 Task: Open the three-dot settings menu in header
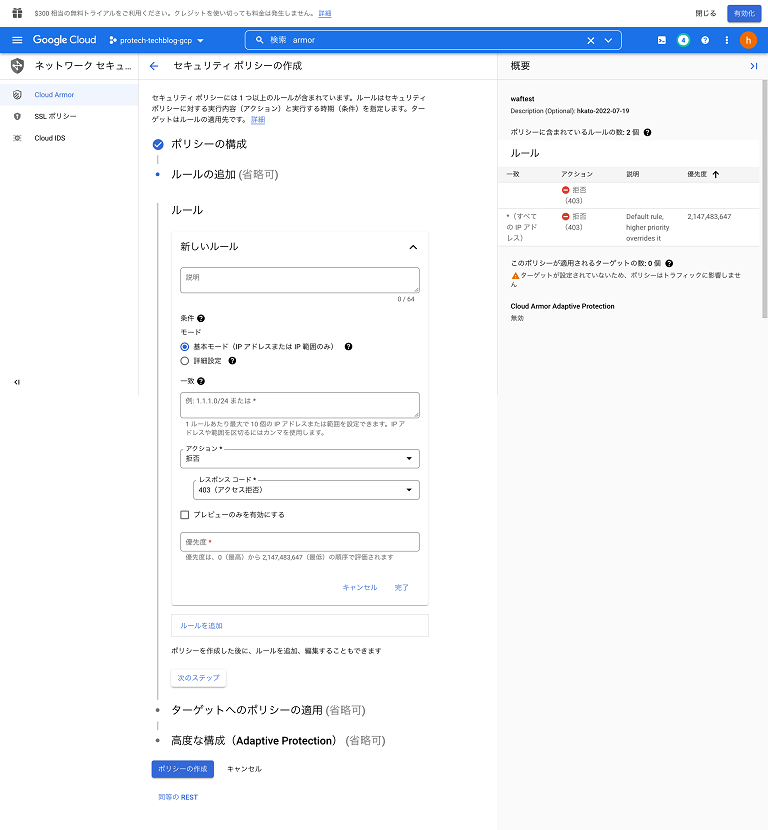(726, 40)
